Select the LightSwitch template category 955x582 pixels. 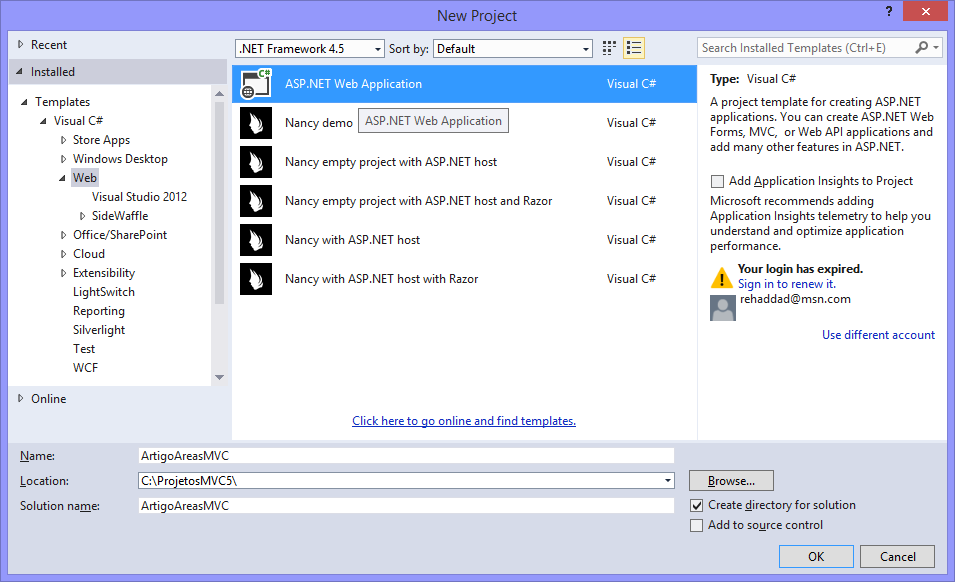click(x=104, y=292)
